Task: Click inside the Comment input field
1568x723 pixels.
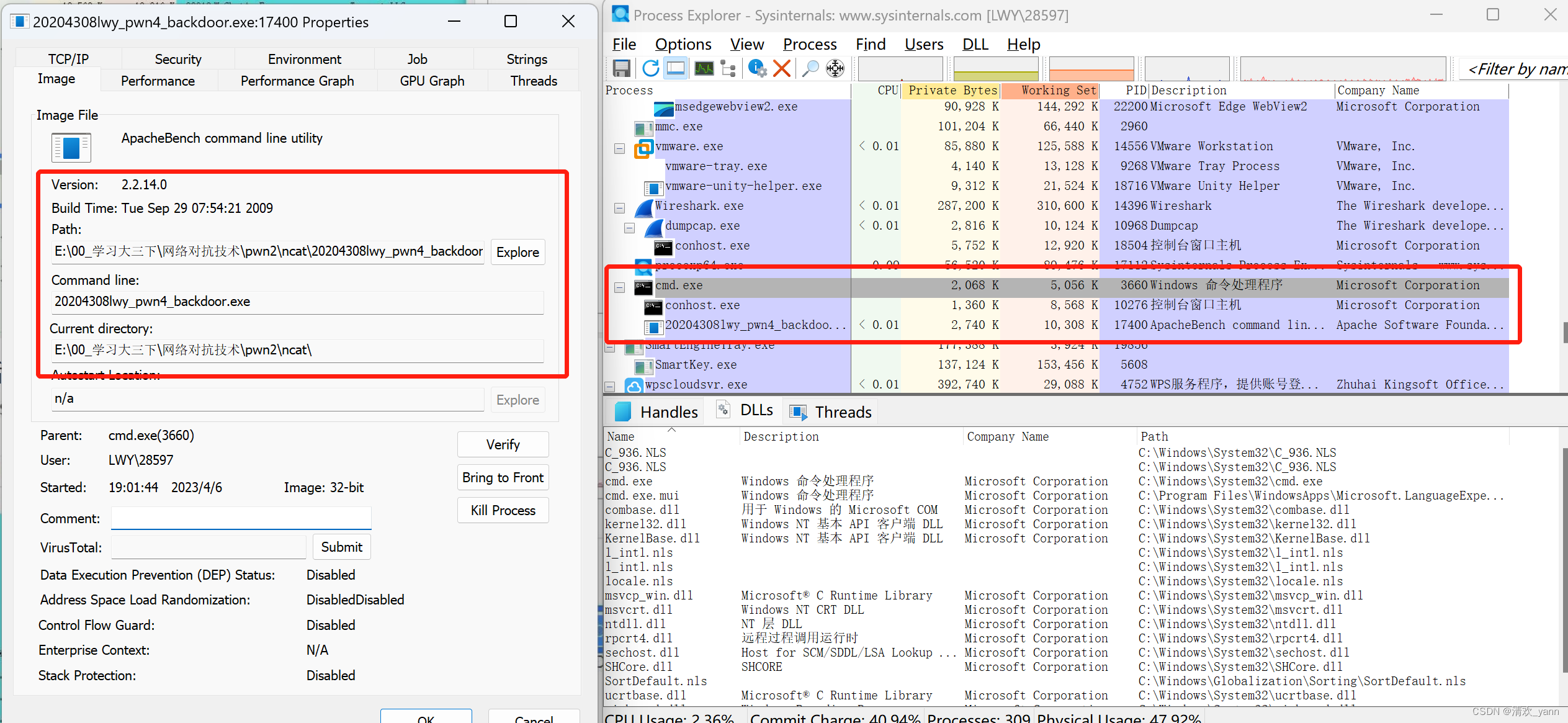Action: [x=241, y=518]
